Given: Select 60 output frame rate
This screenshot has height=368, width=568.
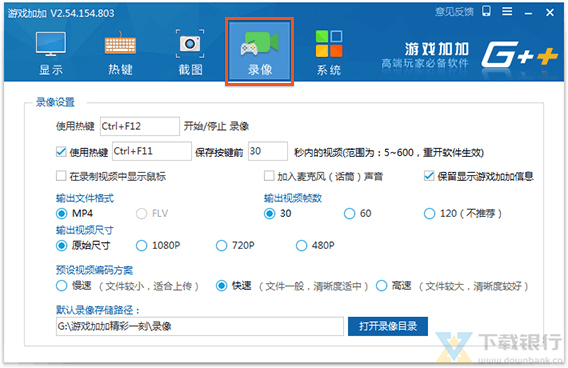Looking at the screenshot, I should point(350,214).
